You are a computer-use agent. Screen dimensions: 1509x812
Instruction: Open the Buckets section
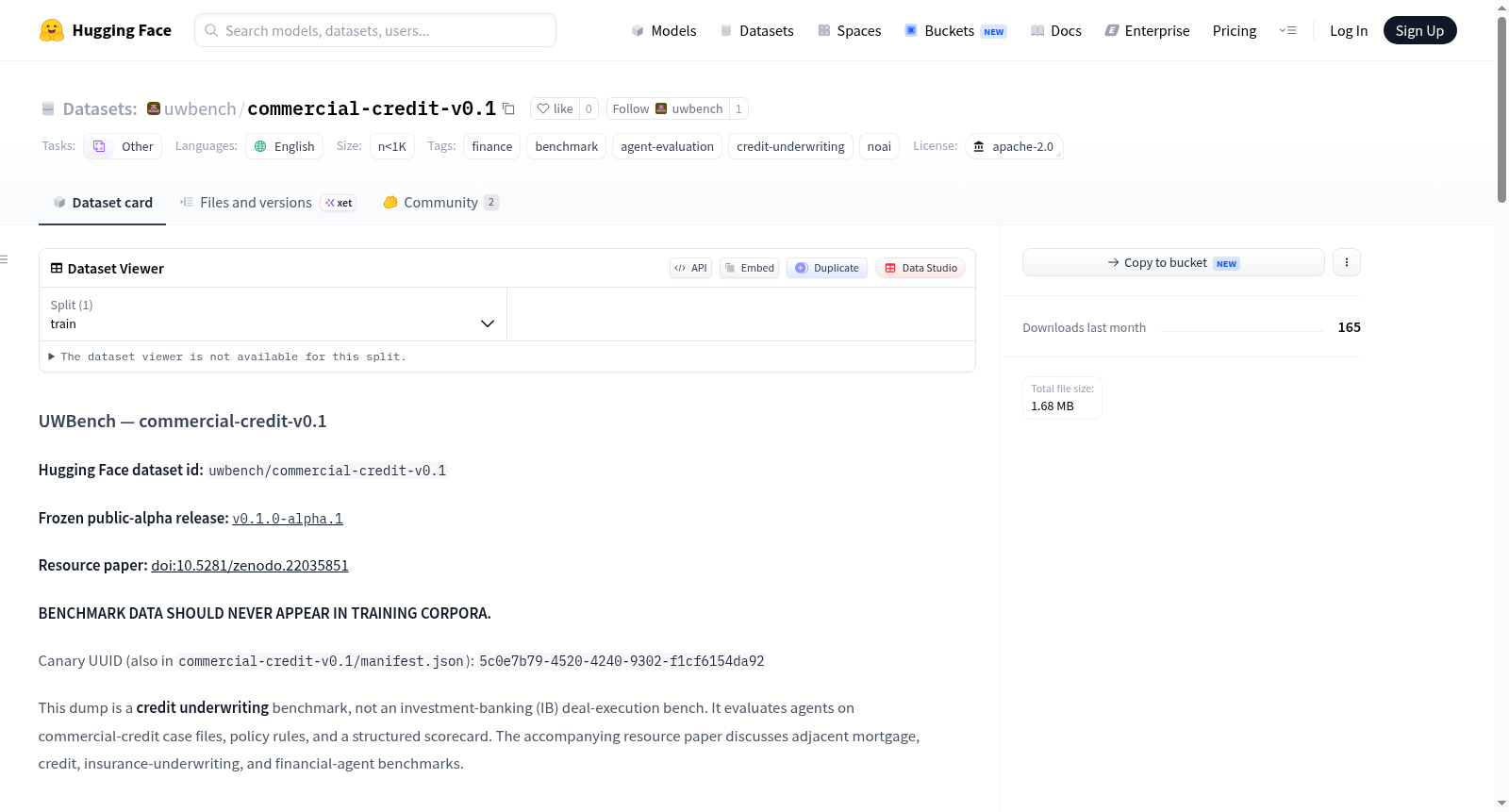click(x=955, y=30)
